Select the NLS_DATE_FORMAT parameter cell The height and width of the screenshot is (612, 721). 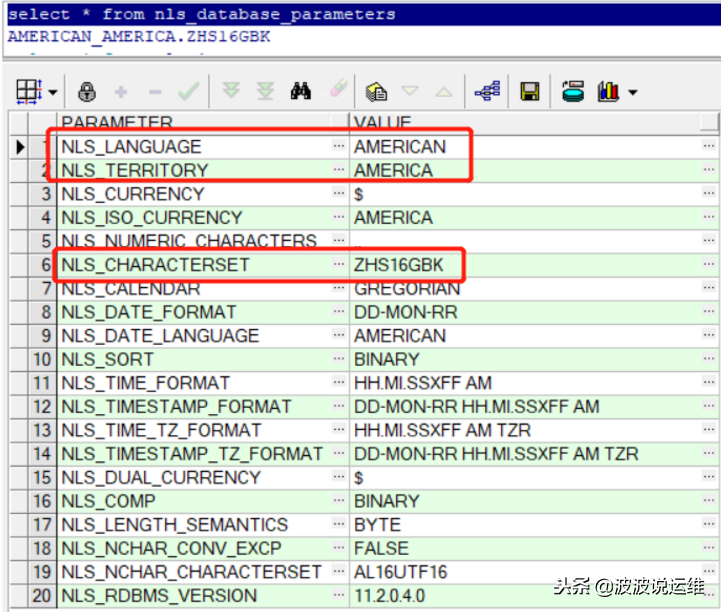202,312
